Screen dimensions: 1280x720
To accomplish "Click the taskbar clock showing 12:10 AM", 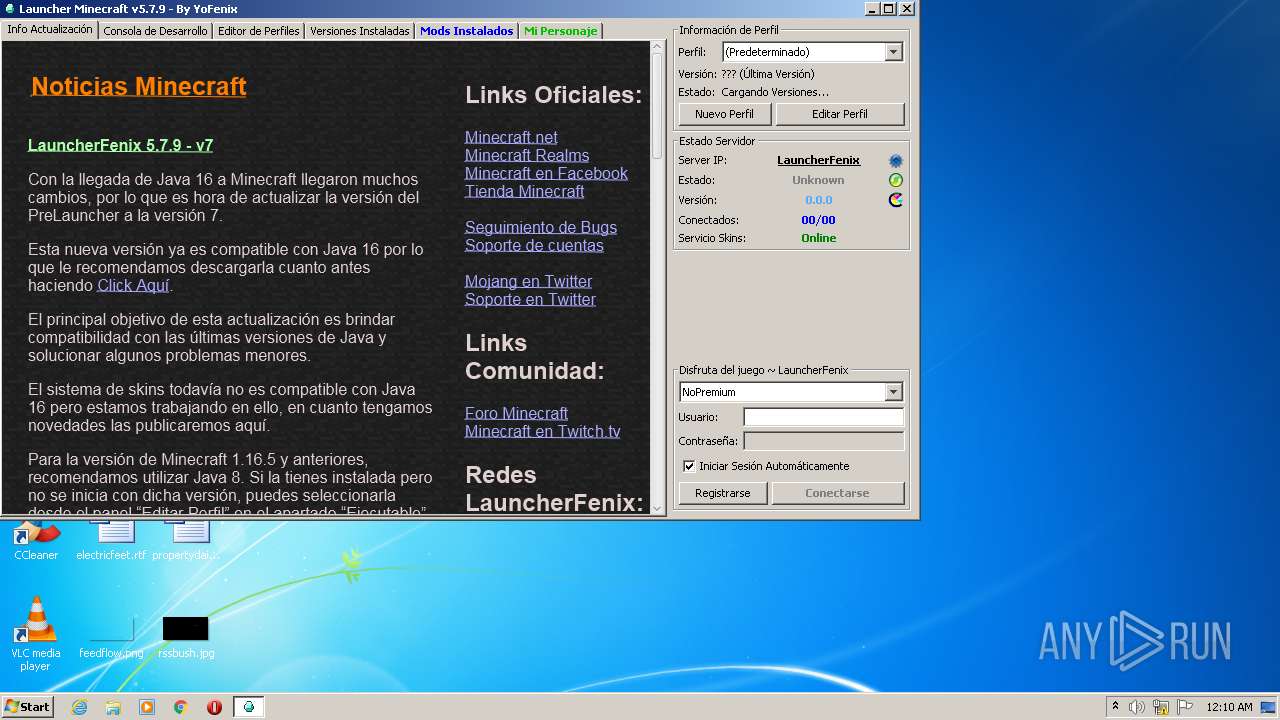I will (1229, 707).
